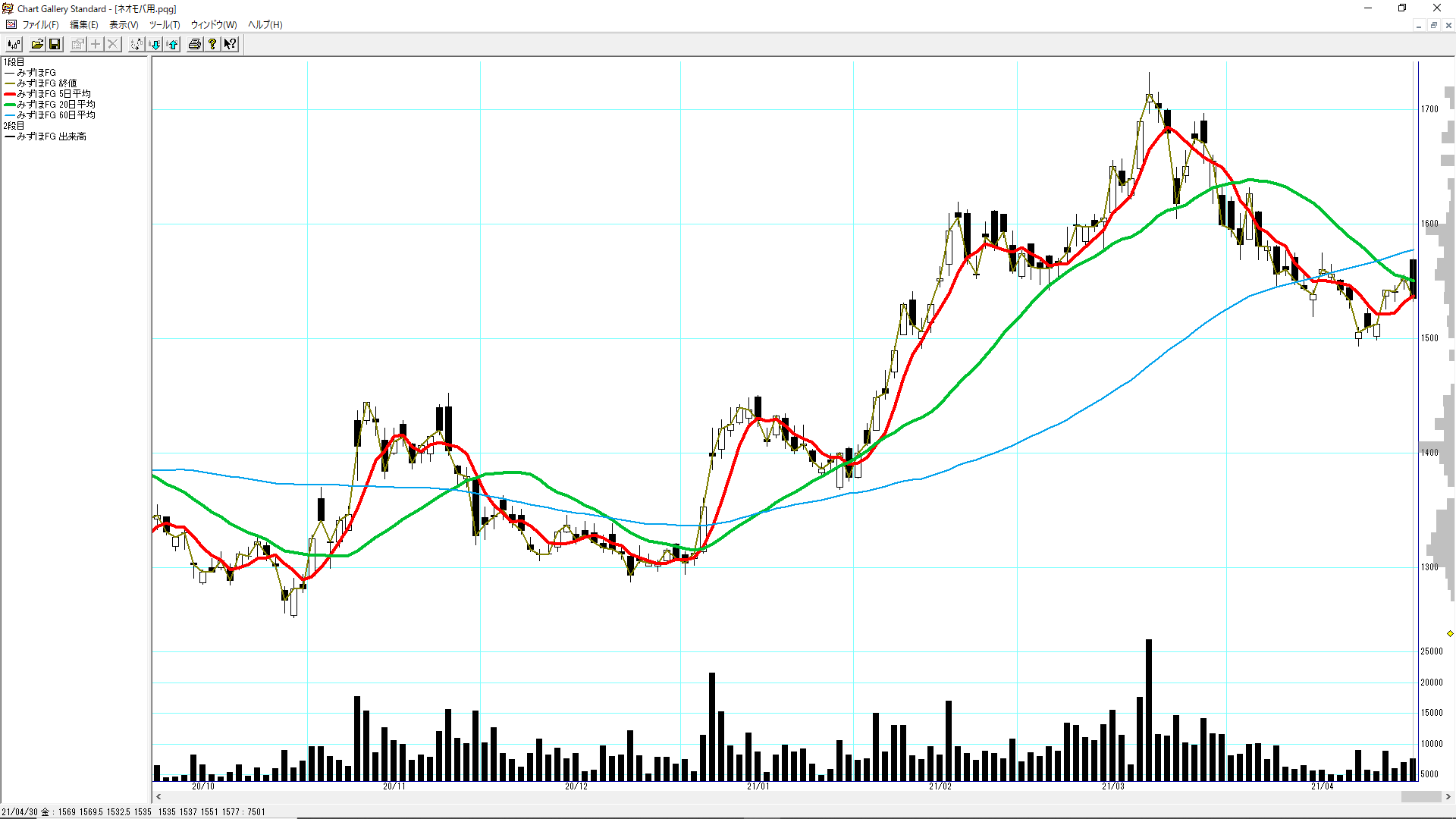Save chart with the floppy disk icon

point(55,44)
